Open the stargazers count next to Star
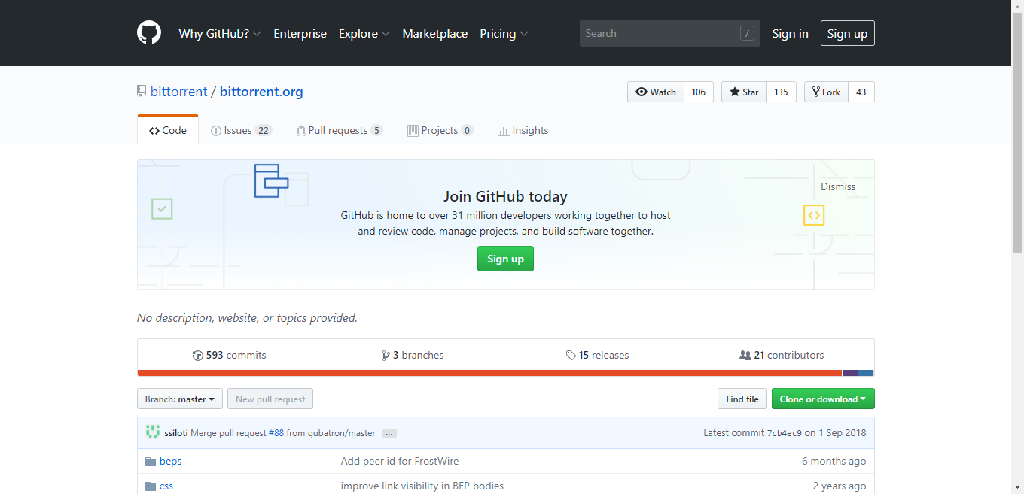 [x=781, y=92]
